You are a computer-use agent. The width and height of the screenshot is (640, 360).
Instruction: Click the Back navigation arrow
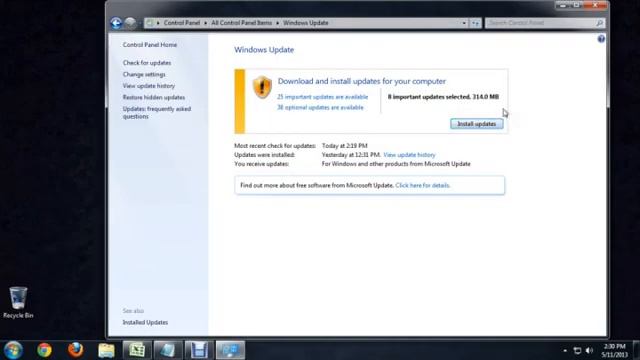(x=116, y=23)
